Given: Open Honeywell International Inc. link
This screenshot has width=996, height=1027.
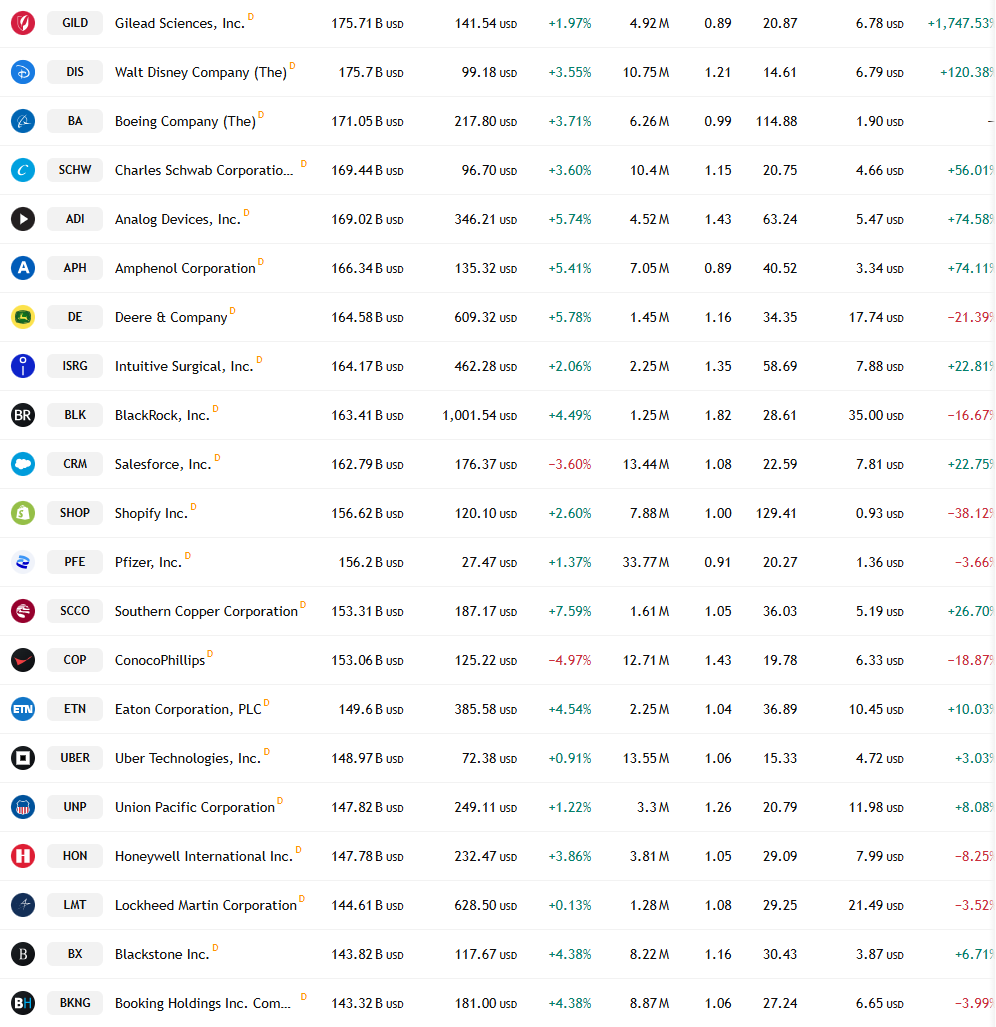Looking at the screenshot, I should coord(204,857).
